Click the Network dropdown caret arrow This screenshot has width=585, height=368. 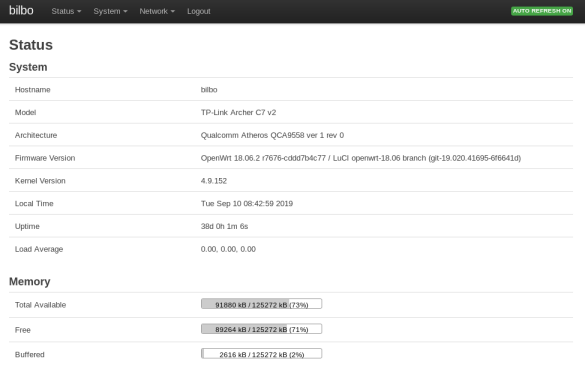173,12
